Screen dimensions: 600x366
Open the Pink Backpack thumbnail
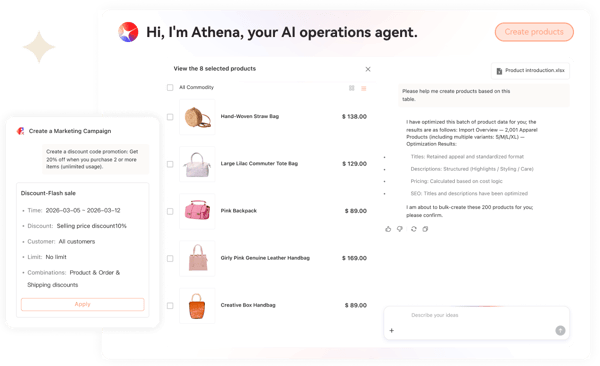(197, 211)
